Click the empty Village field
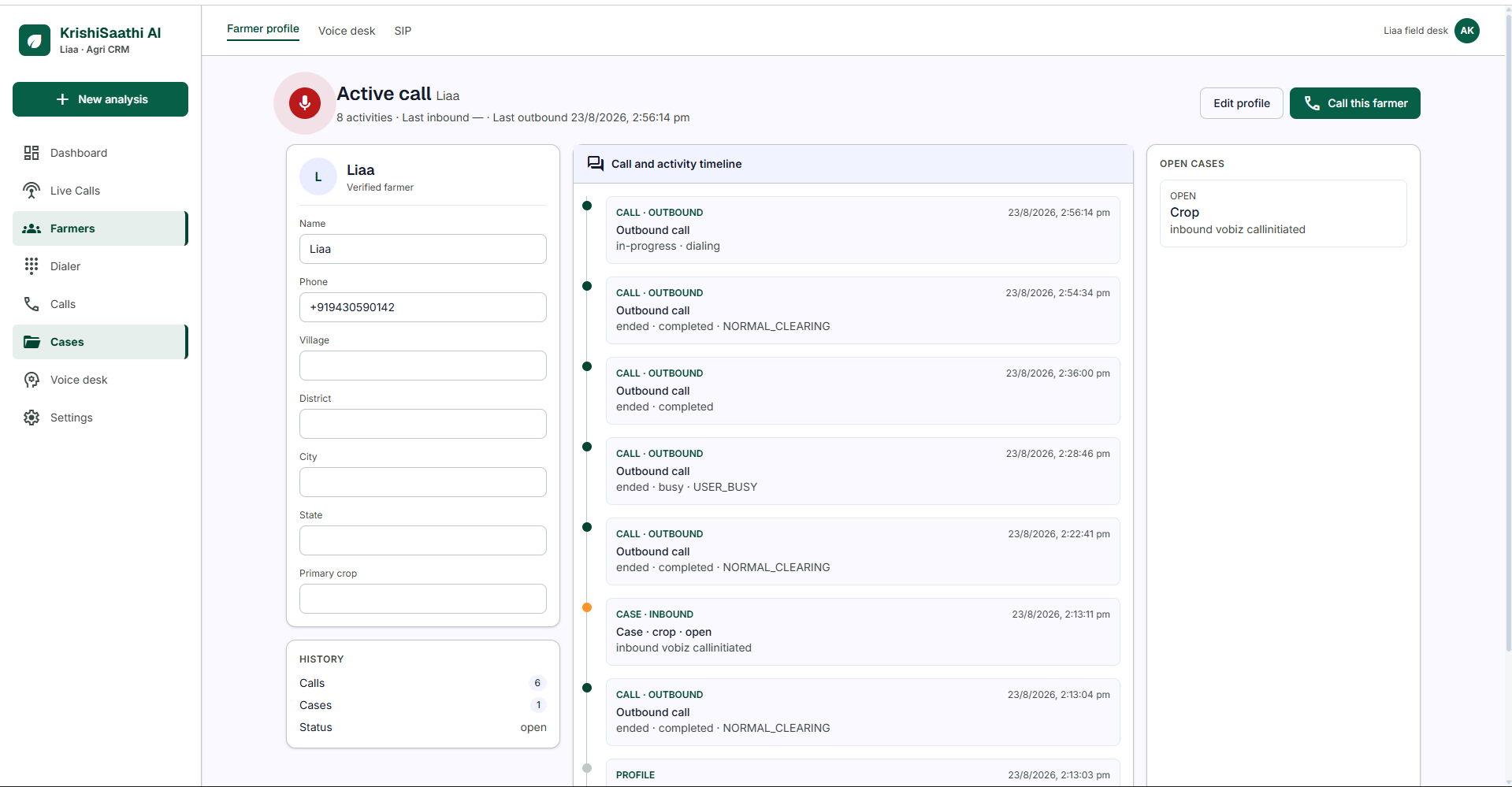Viewport: 1512px width, 787px height. tap(423, 366)
